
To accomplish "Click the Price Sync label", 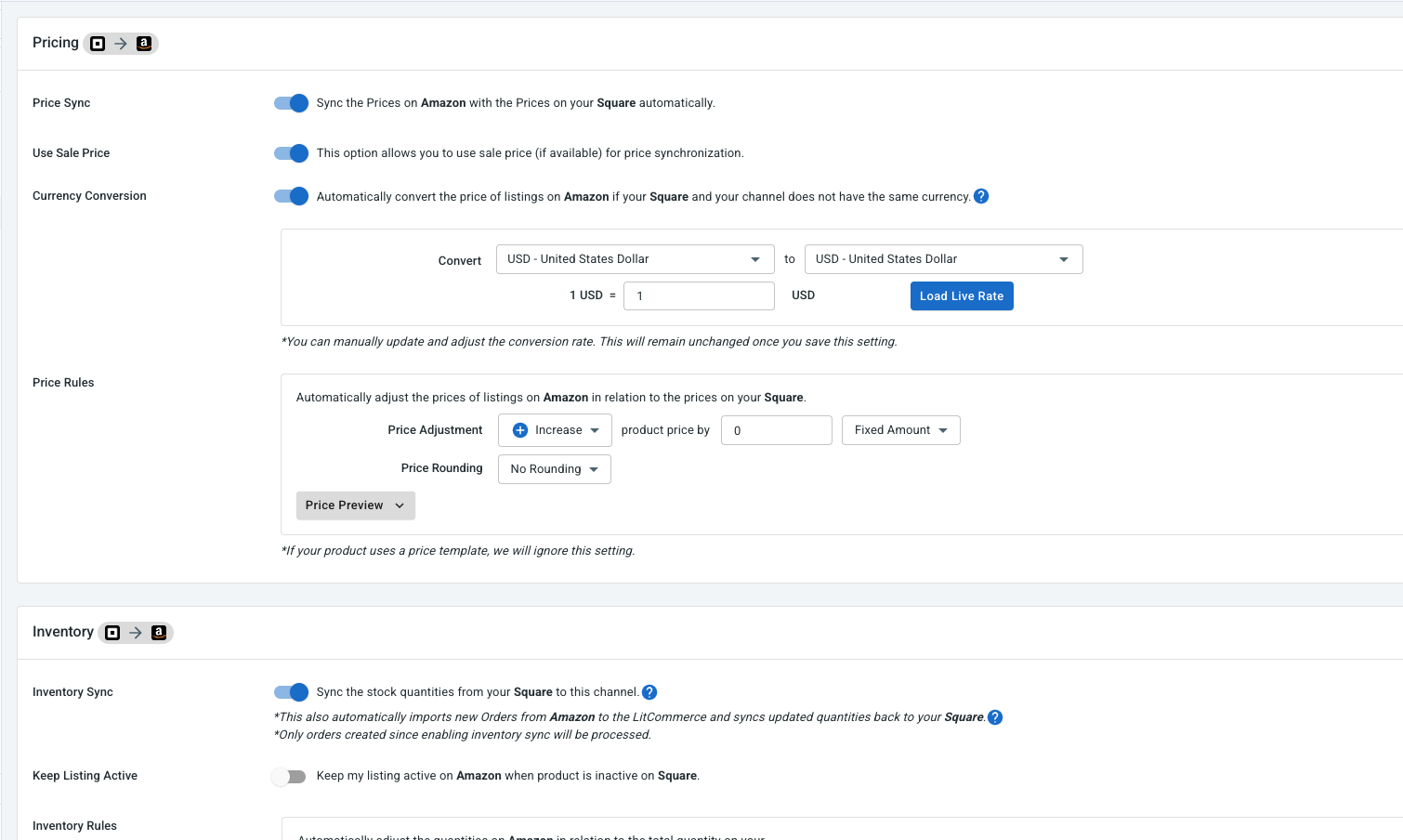I will coord(61,103).
